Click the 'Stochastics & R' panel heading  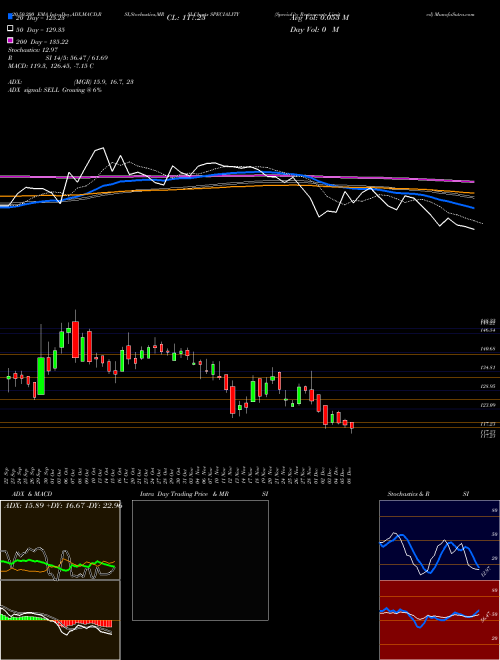[408, 494]
